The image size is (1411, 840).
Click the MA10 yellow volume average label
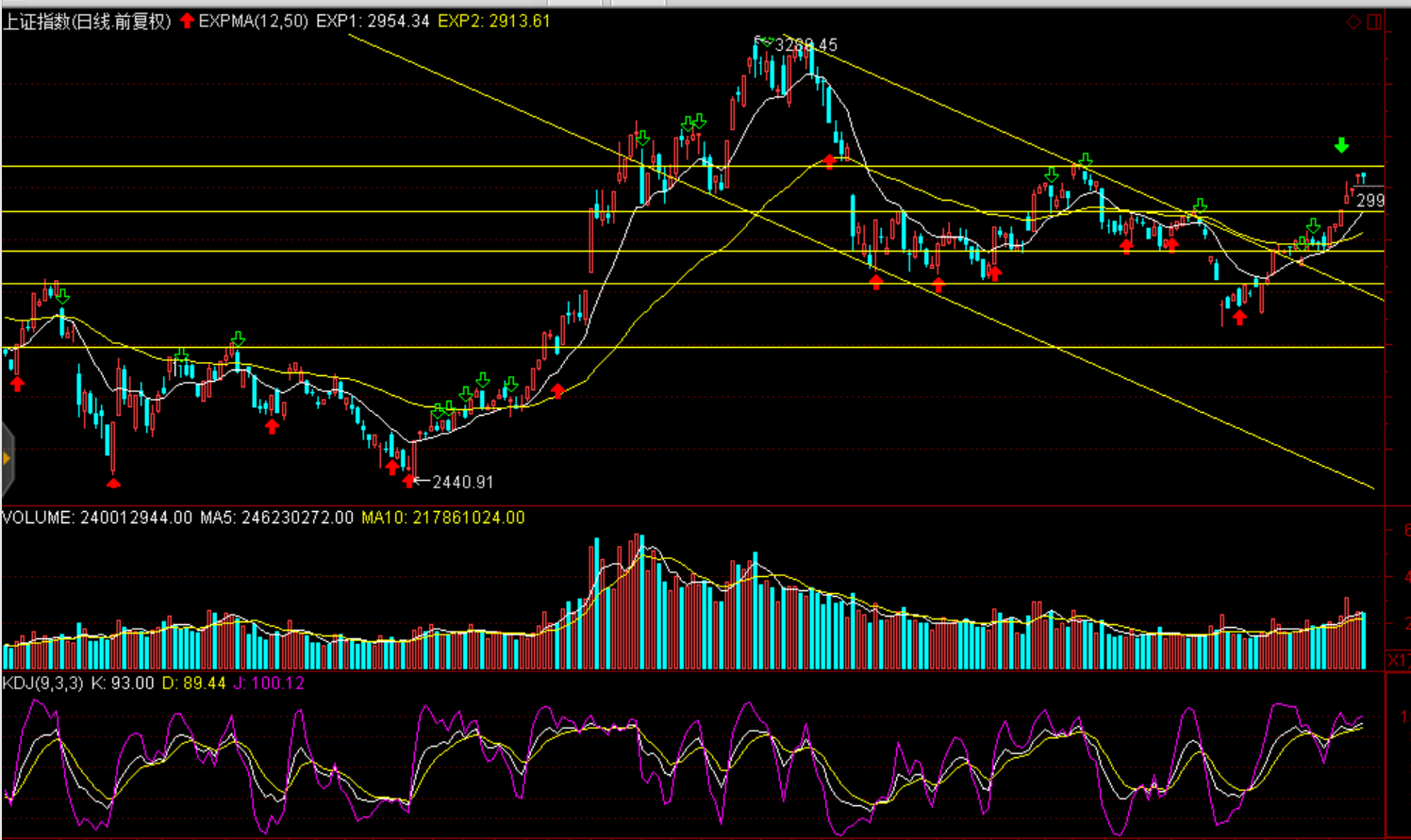442,518
